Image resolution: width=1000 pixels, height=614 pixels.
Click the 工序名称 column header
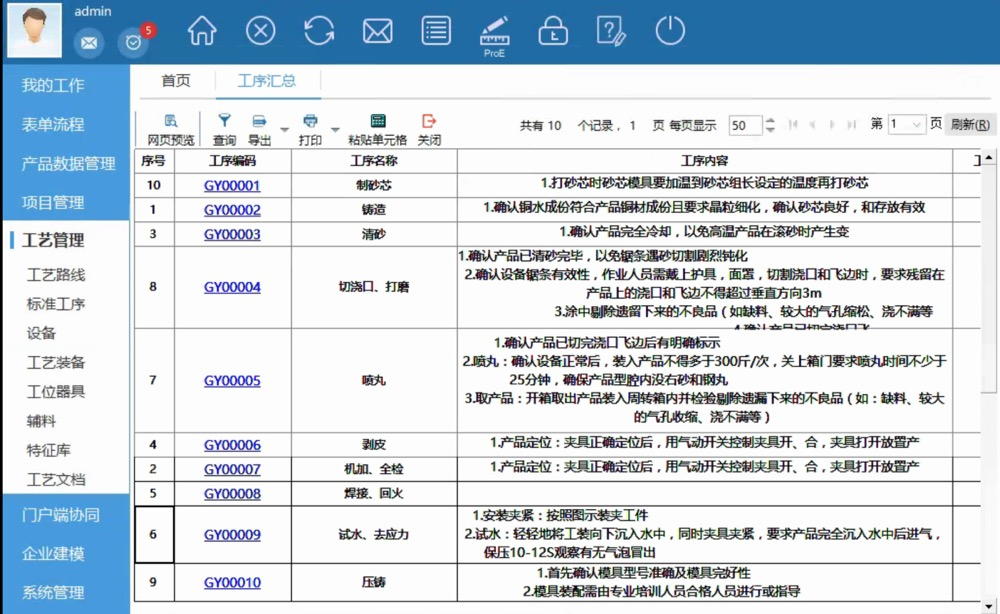[374, 161]
